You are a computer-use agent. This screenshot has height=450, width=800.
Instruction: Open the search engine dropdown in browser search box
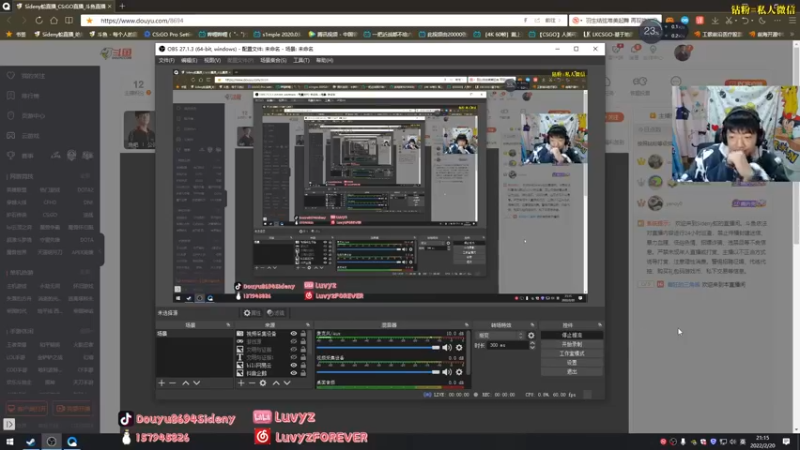point(577,20)
